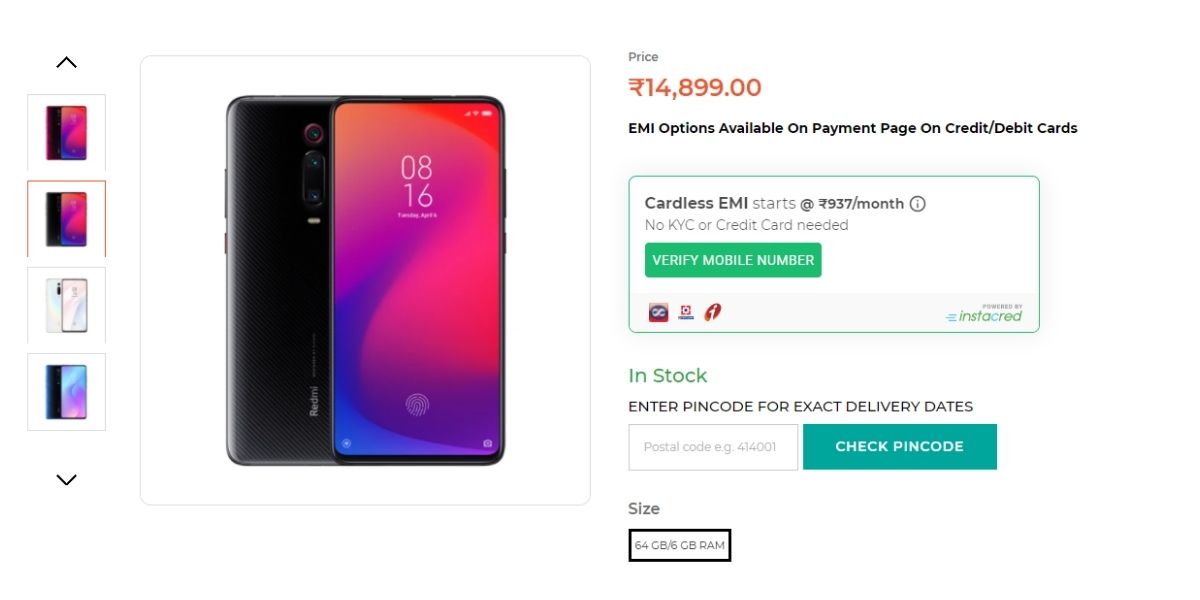Click the CHECK PINCODE button
This screenshot has height=600, width=1200.
pos(899,446)
